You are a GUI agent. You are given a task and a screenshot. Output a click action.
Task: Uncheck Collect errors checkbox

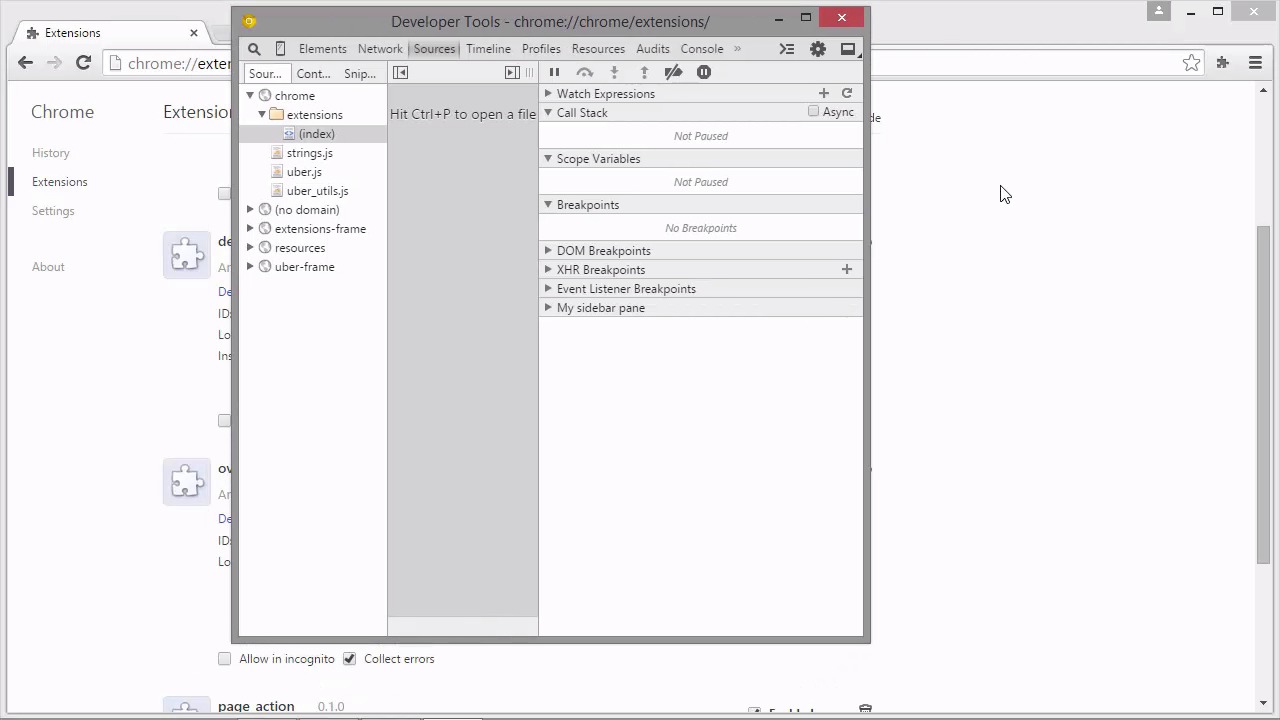[x=349, y=659]
